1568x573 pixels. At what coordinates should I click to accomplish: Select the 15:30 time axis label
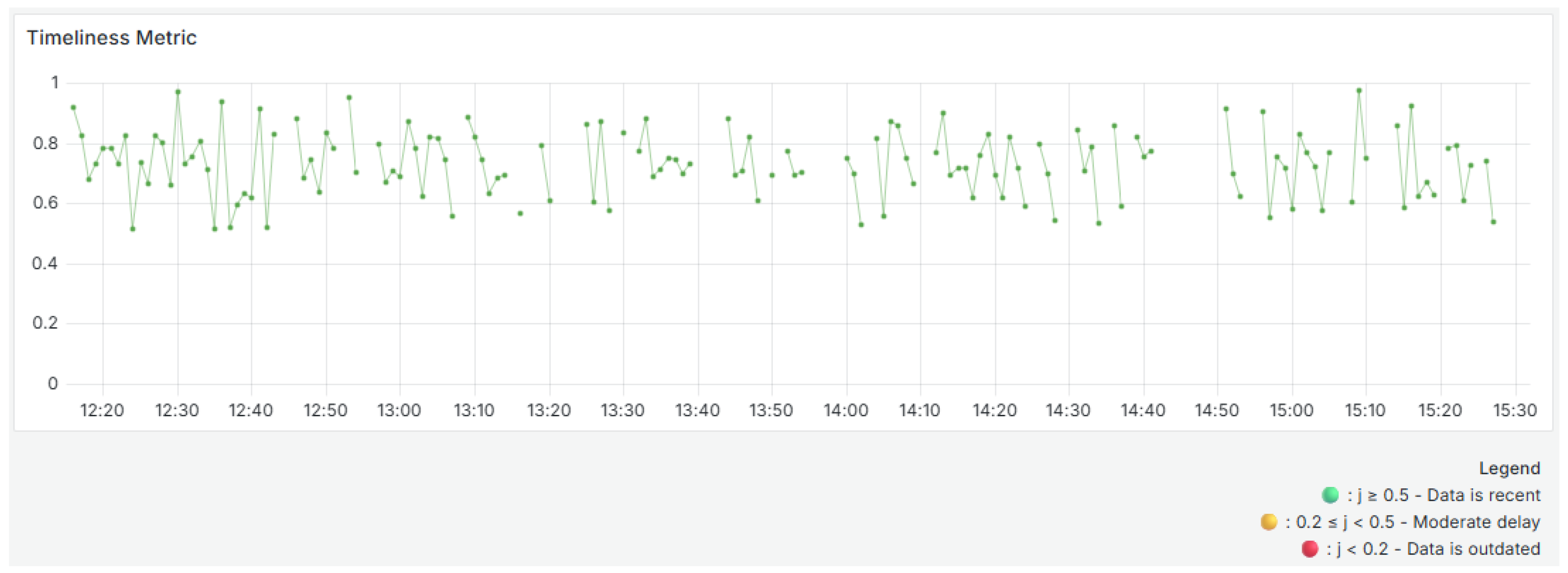(1515, 411)
